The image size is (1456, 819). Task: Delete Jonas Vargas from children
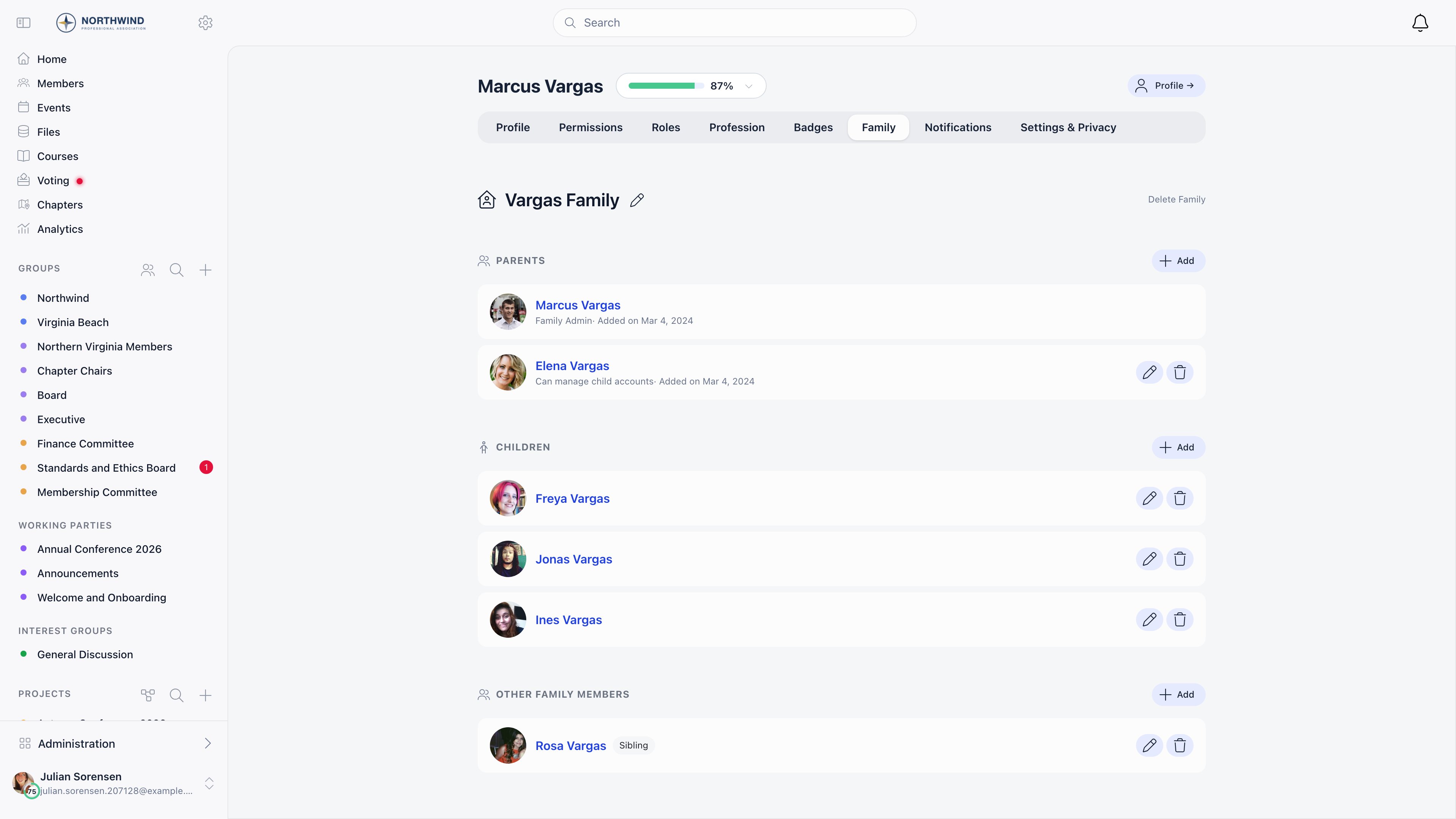point(1180,559)
